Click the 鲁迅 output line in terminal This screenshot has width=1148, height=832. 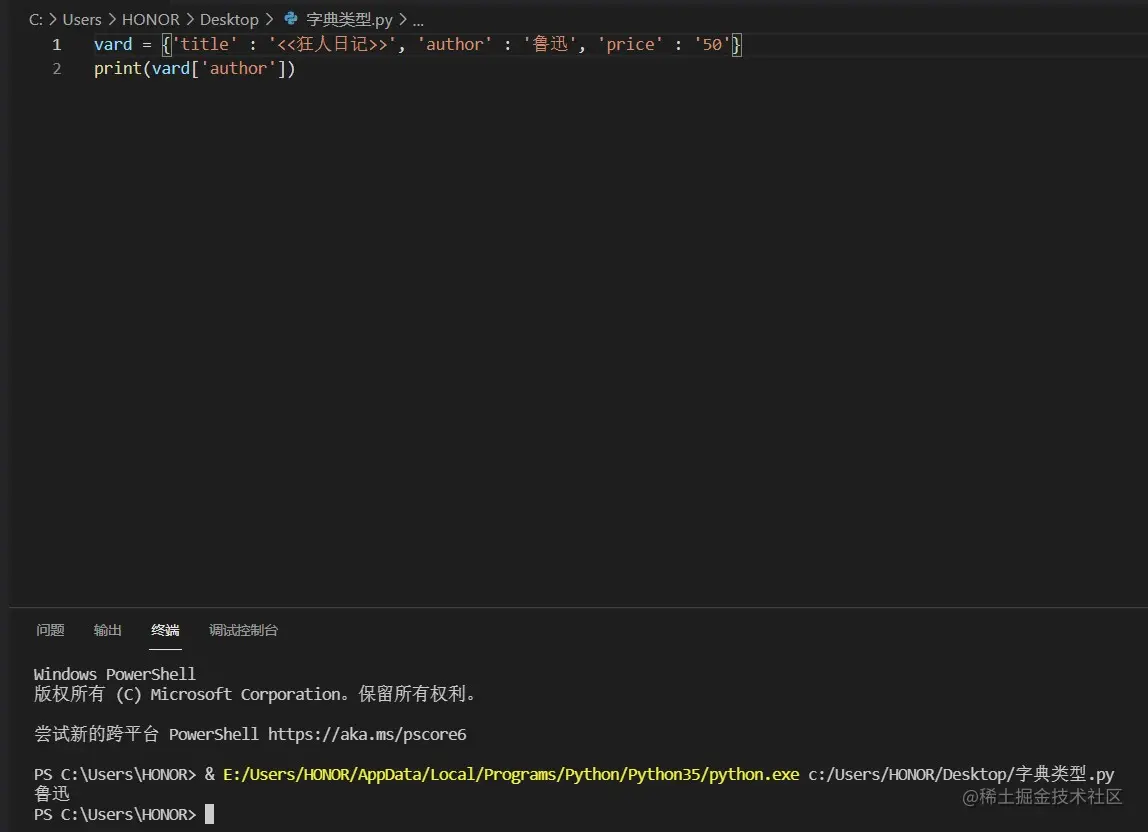click(51, 794)
